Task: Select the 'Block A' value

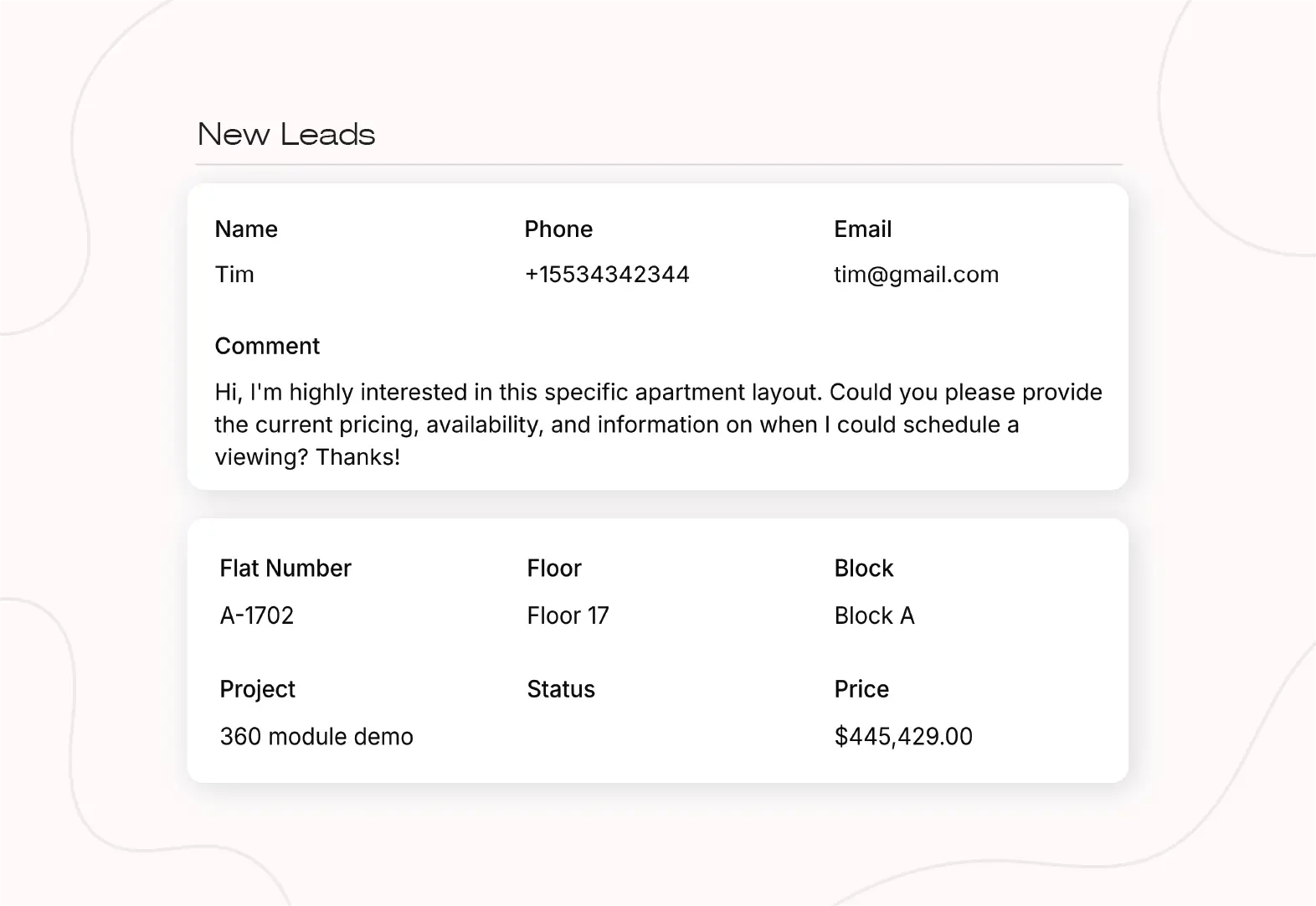Action: (874, 615)
